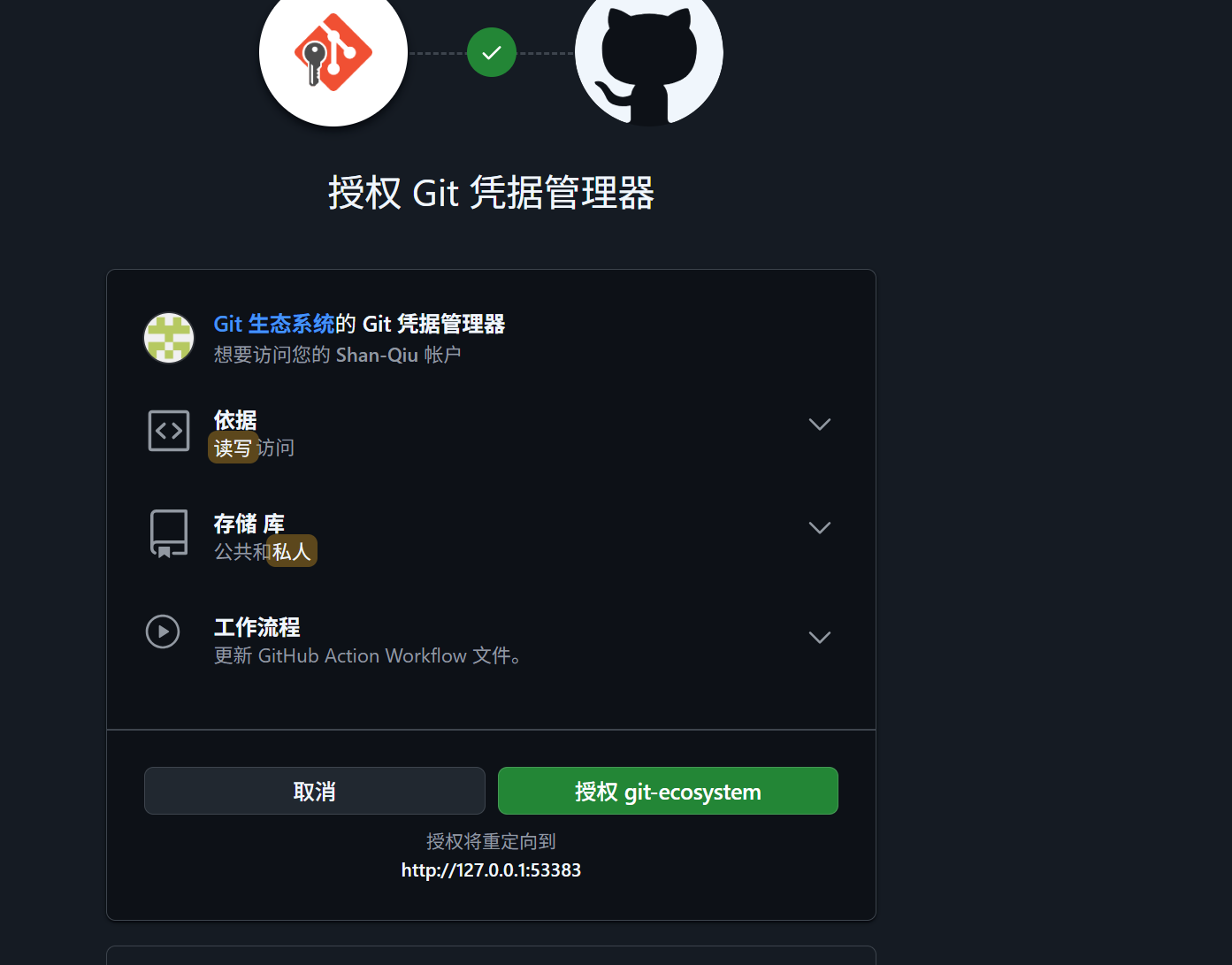Click the 读写 highlighted access label
This screenshot has width=1232, height=965.
coord(233,448)
